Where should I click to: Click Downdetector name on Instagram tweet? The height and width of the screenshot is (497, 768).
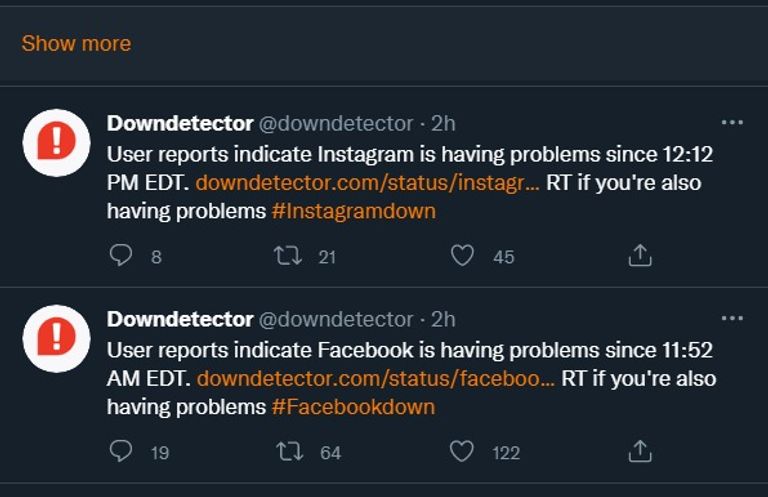point(180,123)
